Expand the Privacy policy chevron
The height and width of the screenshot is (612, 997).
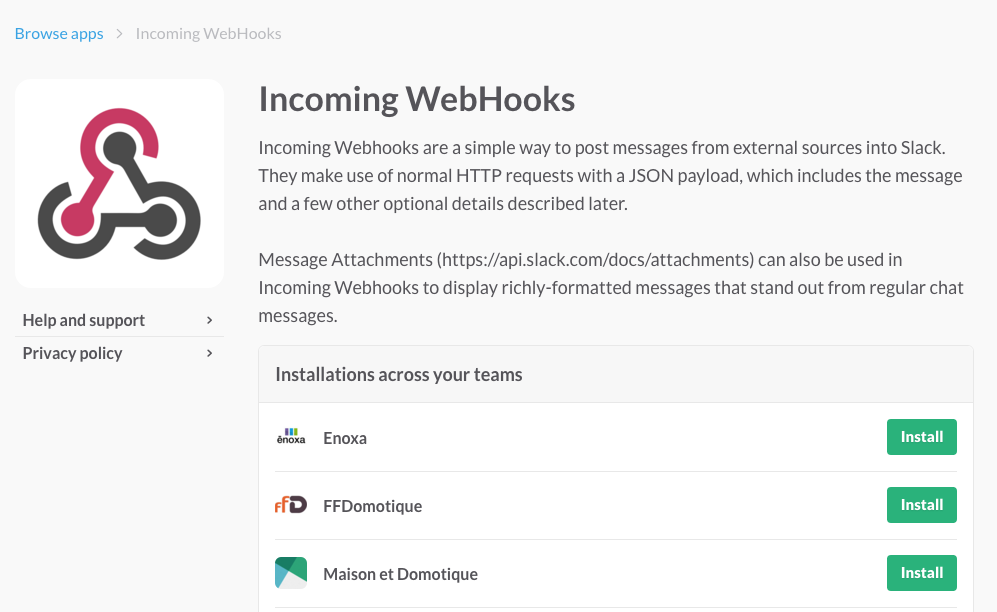coord(209,353)
